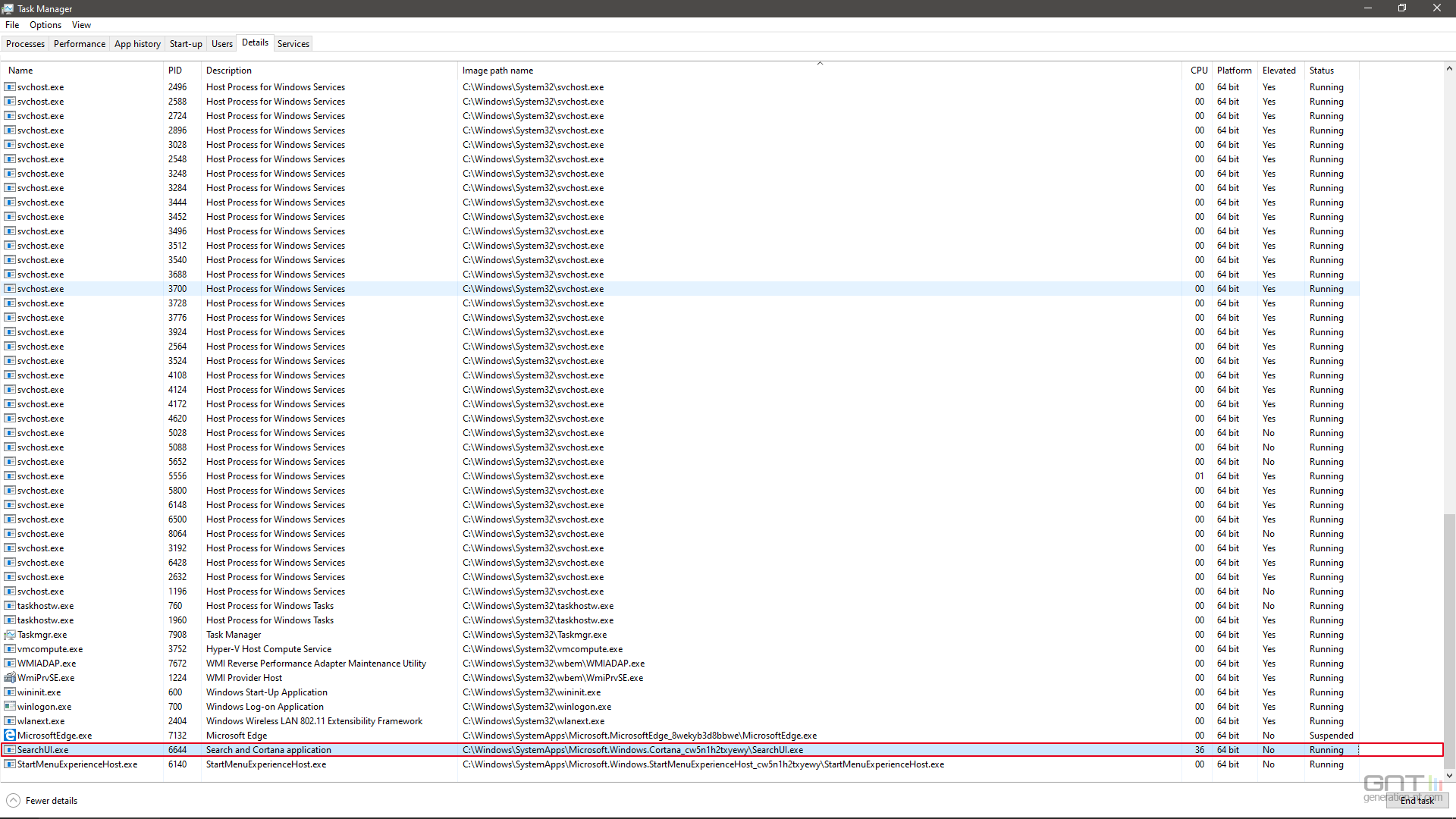1456x819 pixels.
Task: Click 'Microsoft Edge' description cell
Action: coord(237,736)
